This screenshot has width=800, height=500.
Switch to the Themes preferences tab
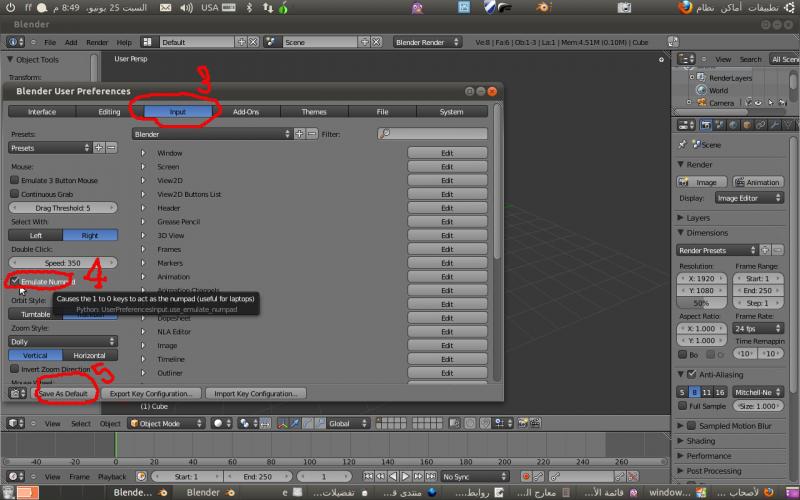[x=314, y=111]
